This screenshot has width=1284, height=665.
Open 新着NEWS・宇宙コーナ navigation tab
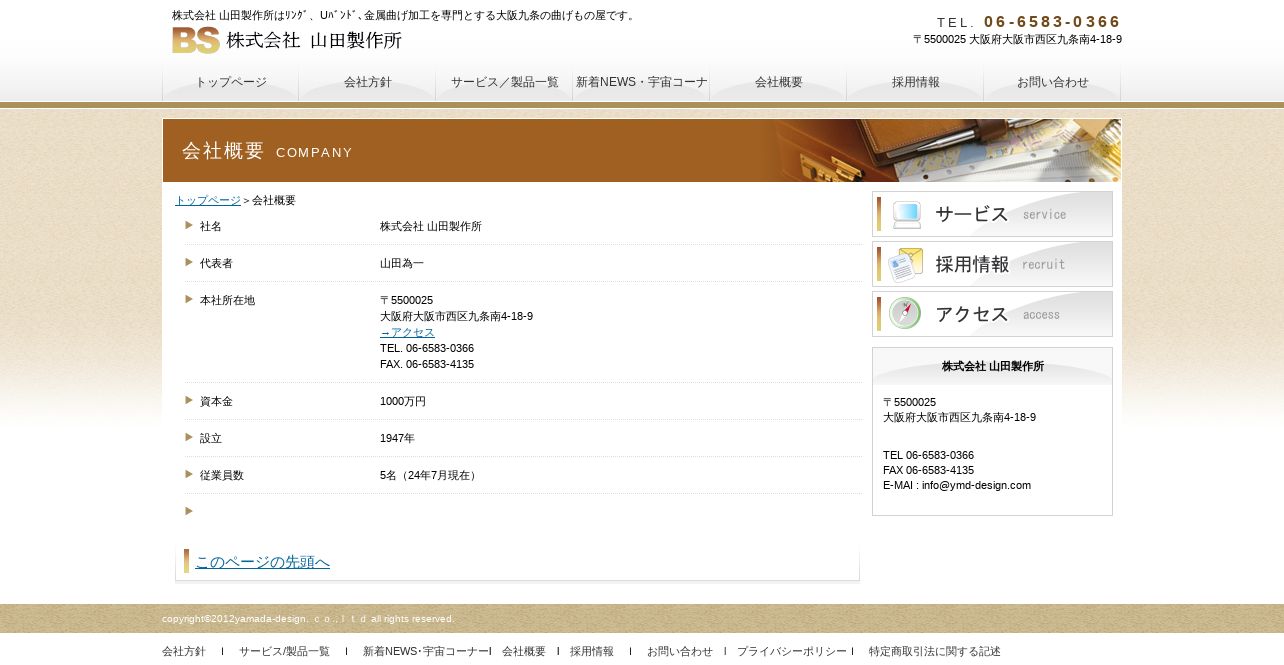[x=642, y=82]
